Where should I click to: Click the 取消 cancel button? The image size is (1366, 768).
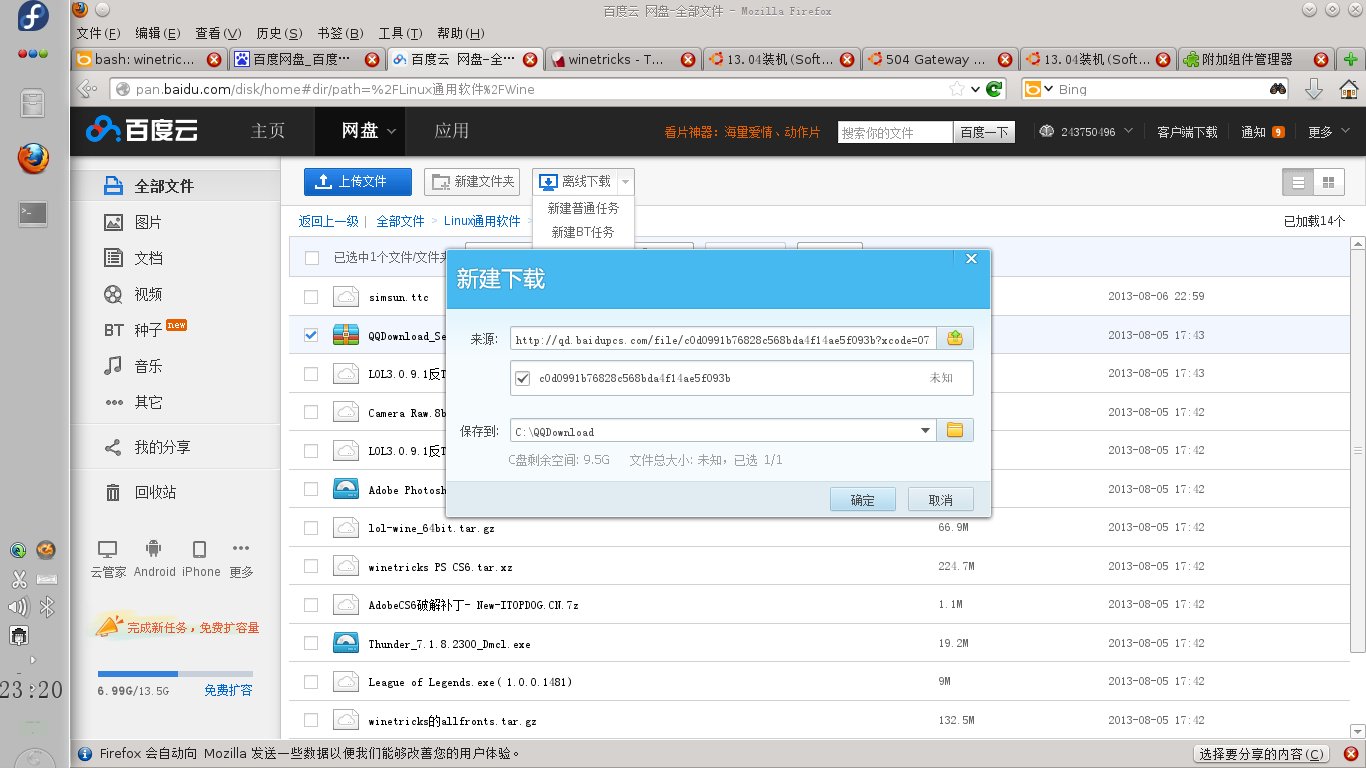click(940, 500)
